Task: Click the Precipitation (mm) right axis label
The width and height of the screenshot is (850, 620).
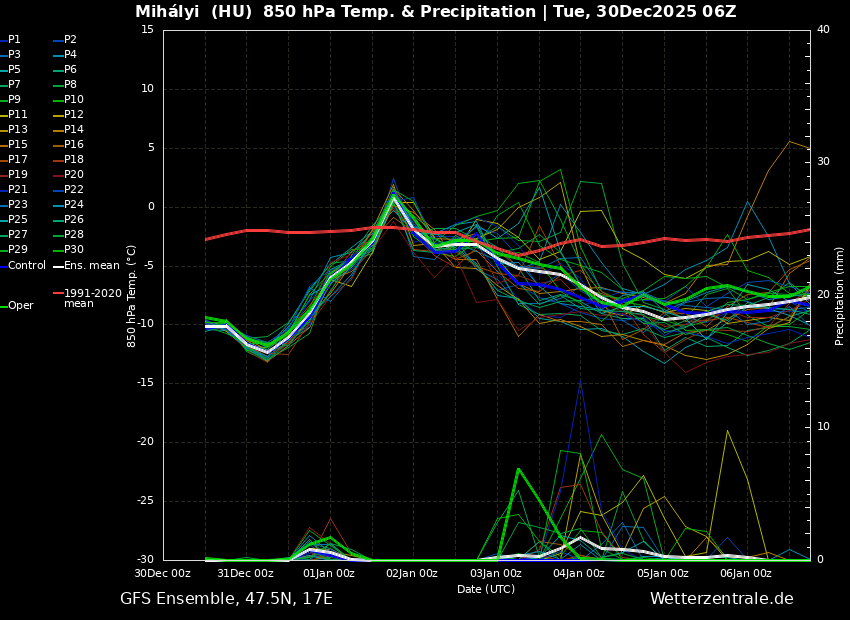Action: click(x=840, y=295)
